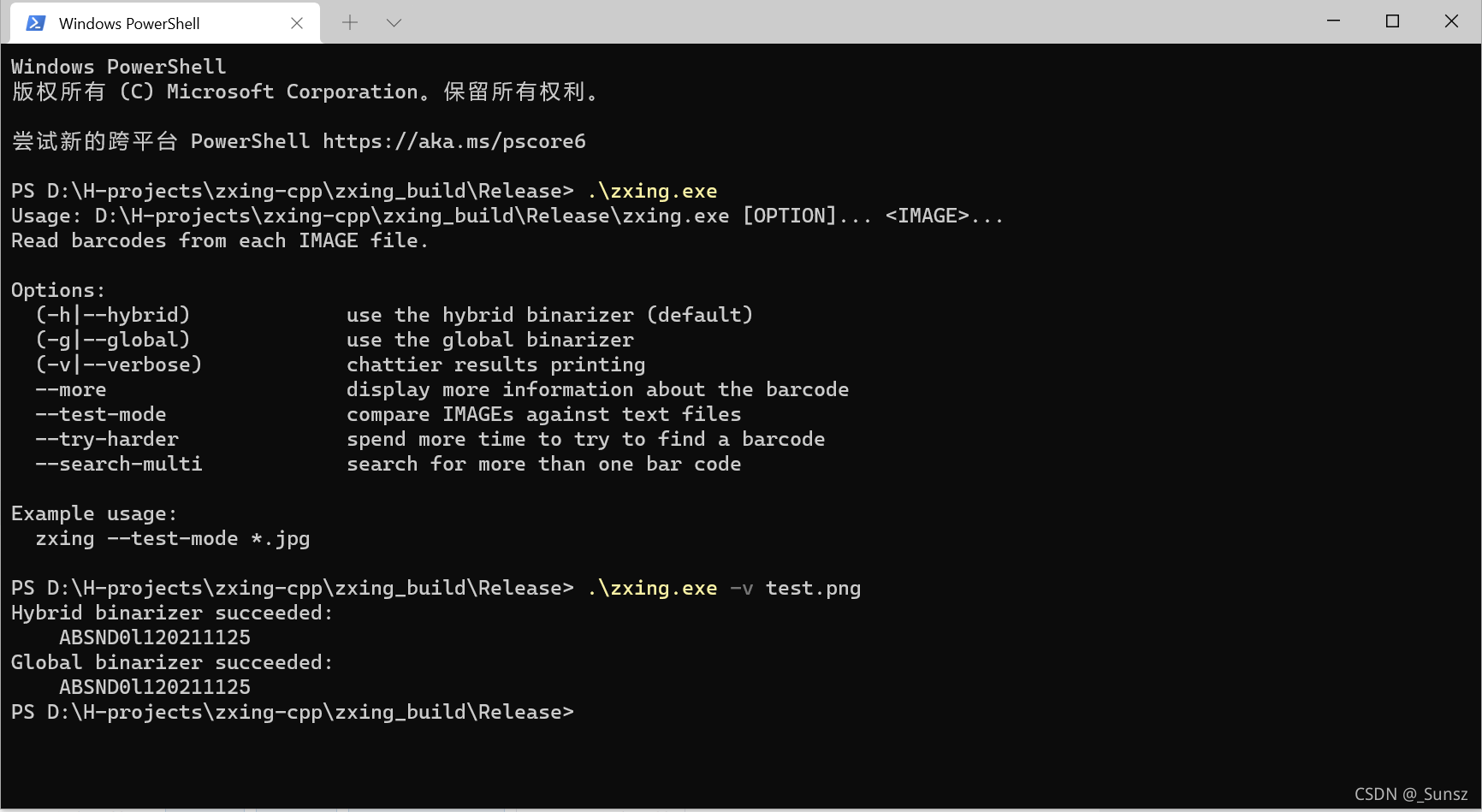Viewport: 1482px width, 812px height.
Task: Click the decoded result ABSND0l120211125
Action: (154, 637)
